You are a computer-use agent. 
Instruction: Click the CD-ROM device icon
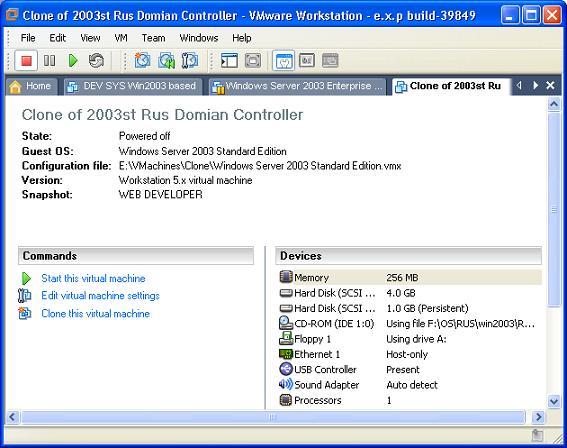(286, 323)
